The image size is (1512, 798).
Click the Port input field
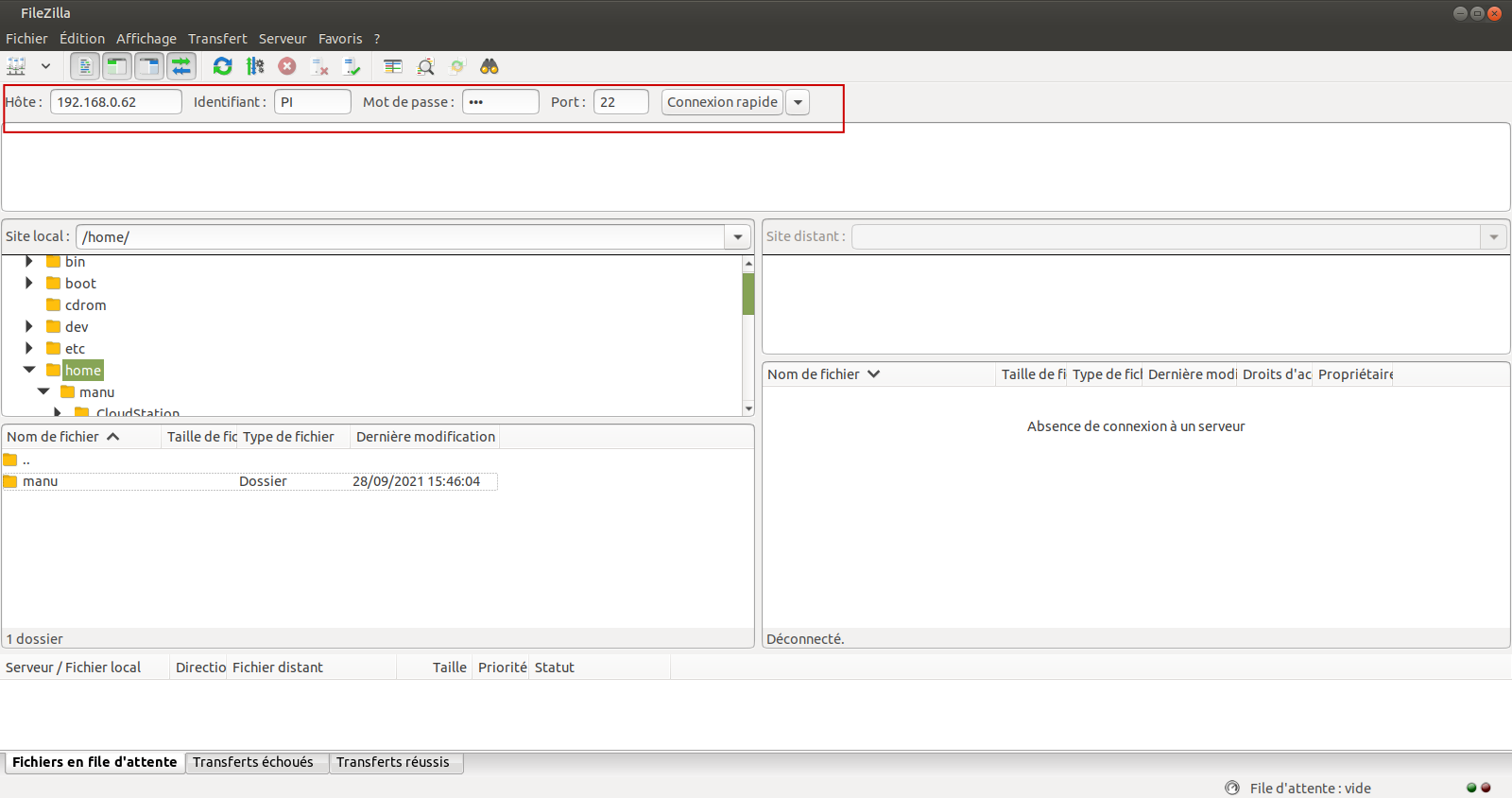(621, 102)
